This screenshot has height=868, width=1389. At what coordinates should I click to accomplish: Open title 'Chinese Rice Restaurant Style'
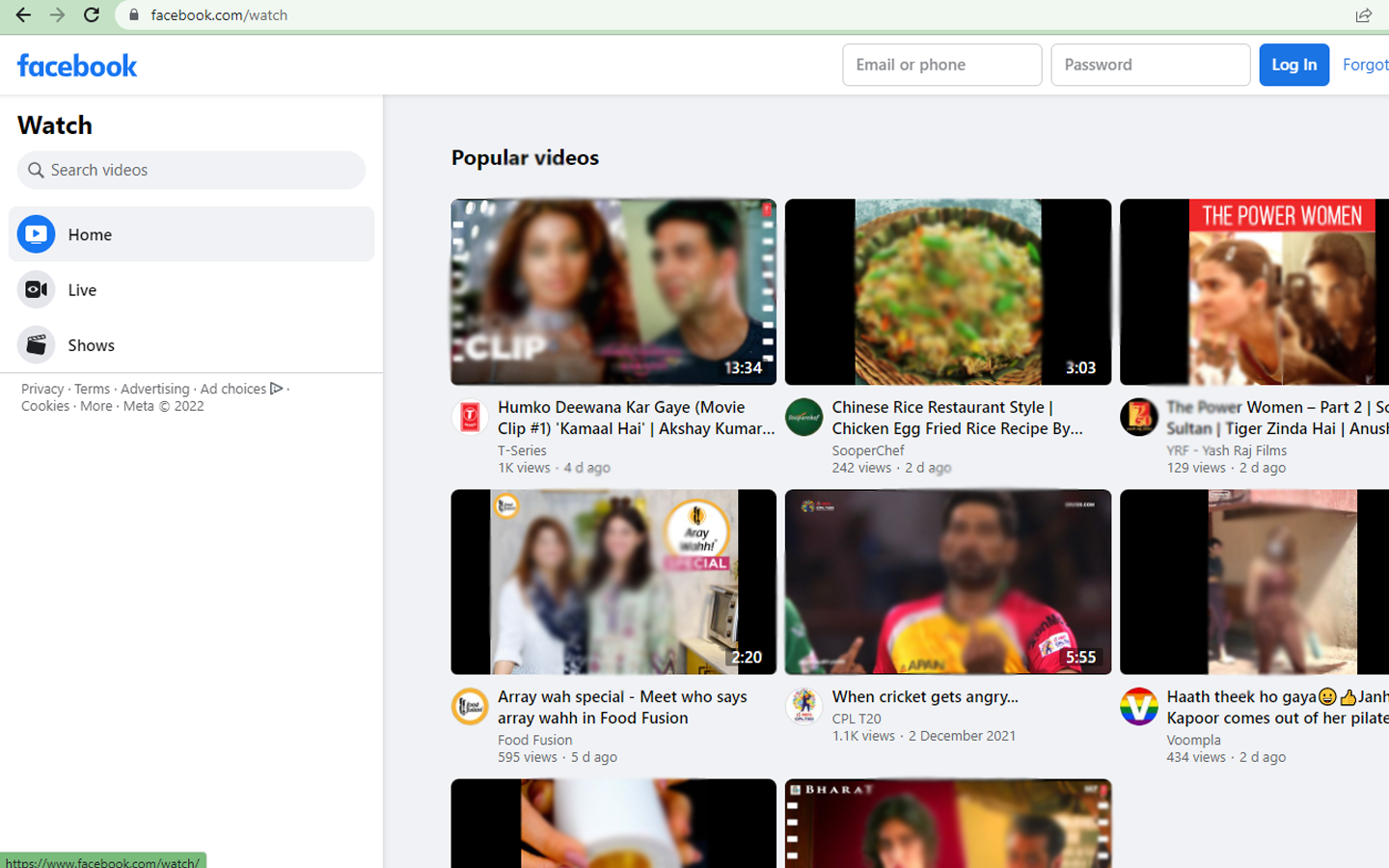click(957, 418)
